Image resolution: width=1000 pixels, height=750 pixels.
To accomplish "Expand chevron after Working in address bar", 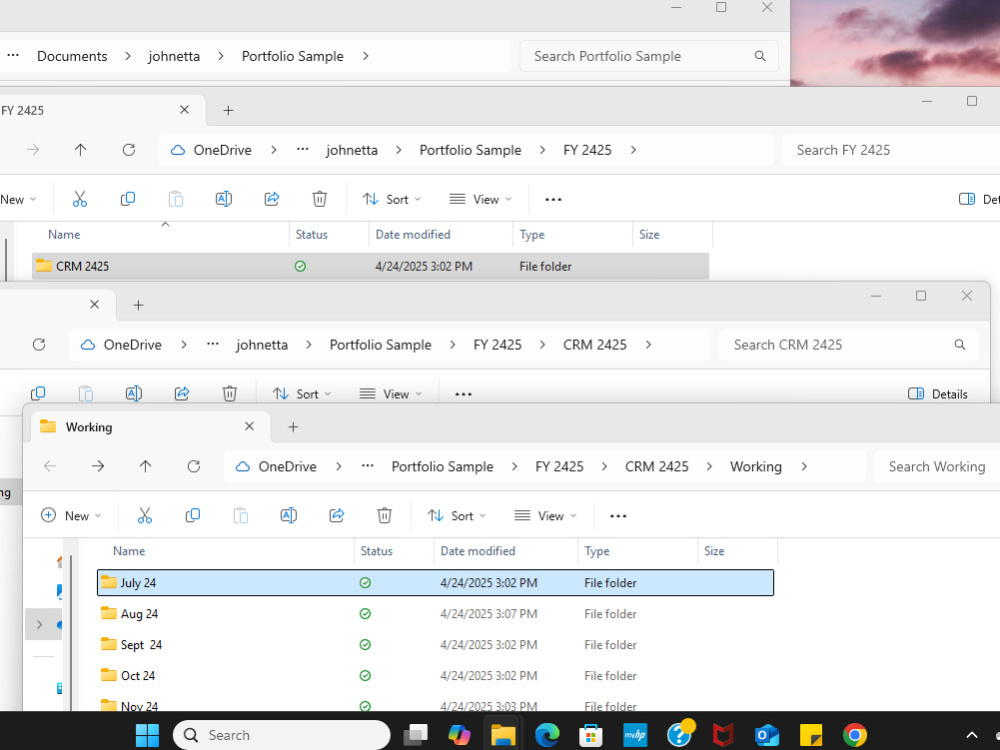I will (x=804, y=466).
